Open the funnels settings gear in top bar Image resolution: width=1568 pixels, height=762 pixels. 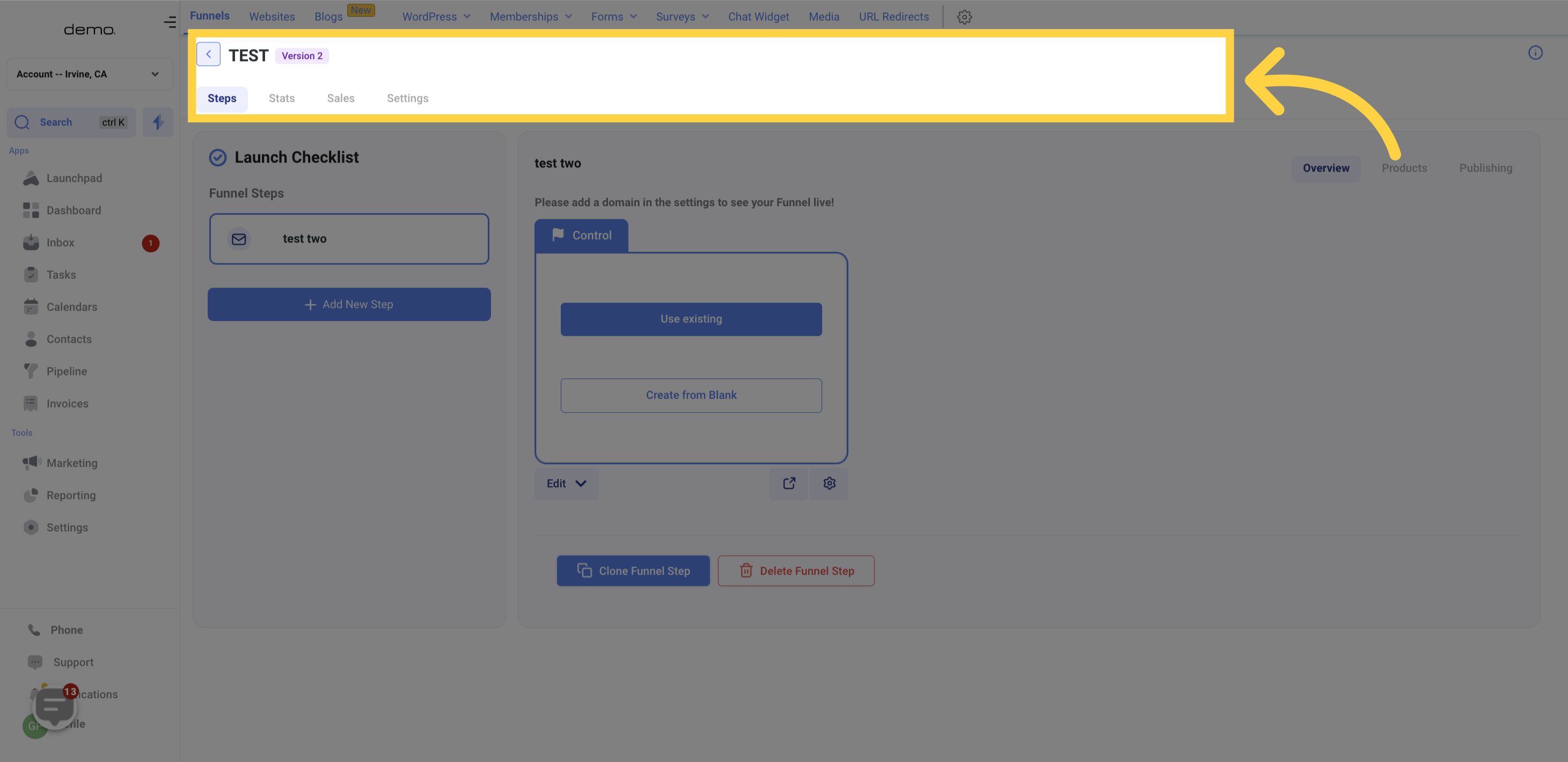pos(964,17)
